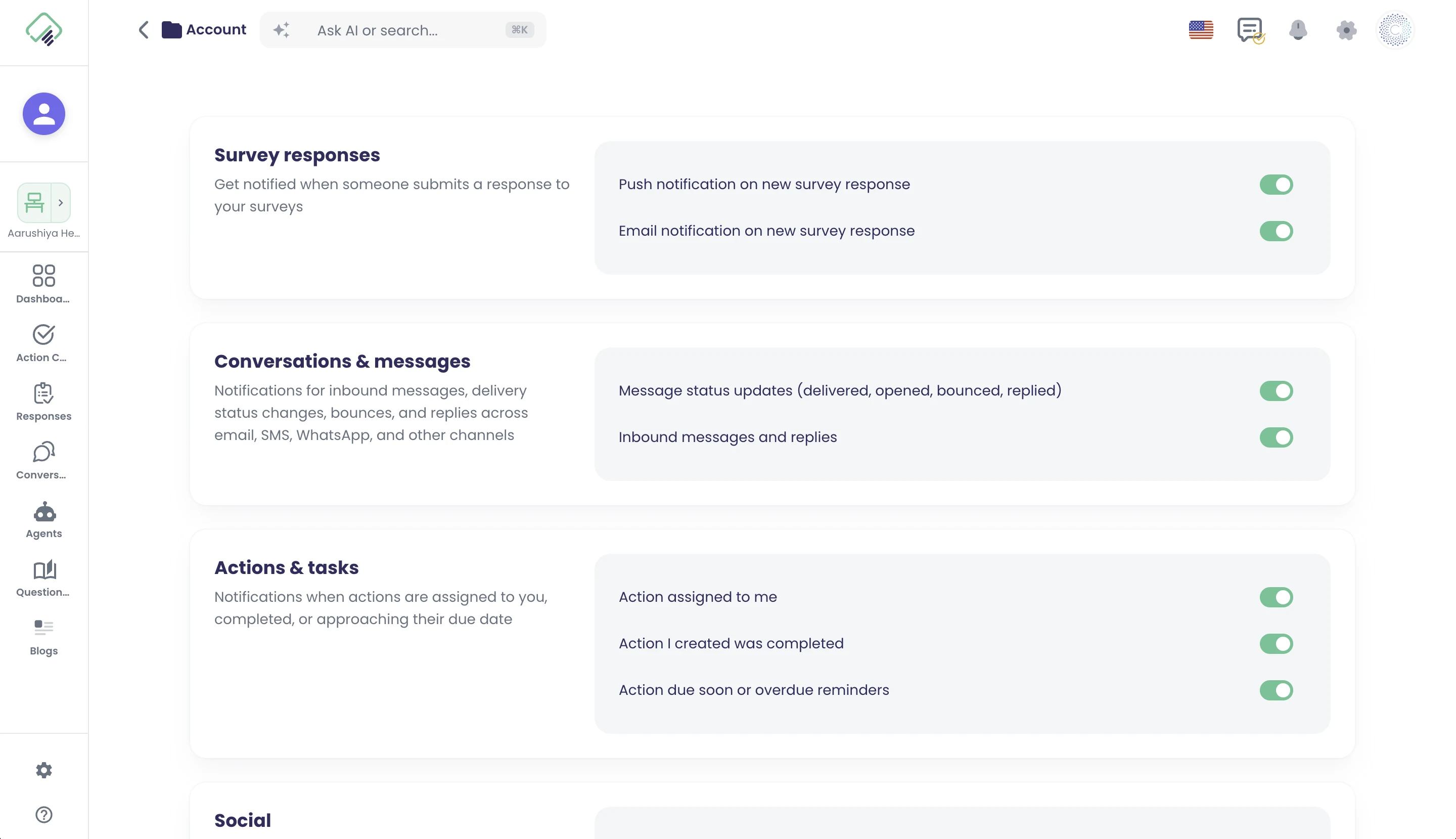Click the Account breadcrumb label

pyautogui.click(x=216, y=30)
